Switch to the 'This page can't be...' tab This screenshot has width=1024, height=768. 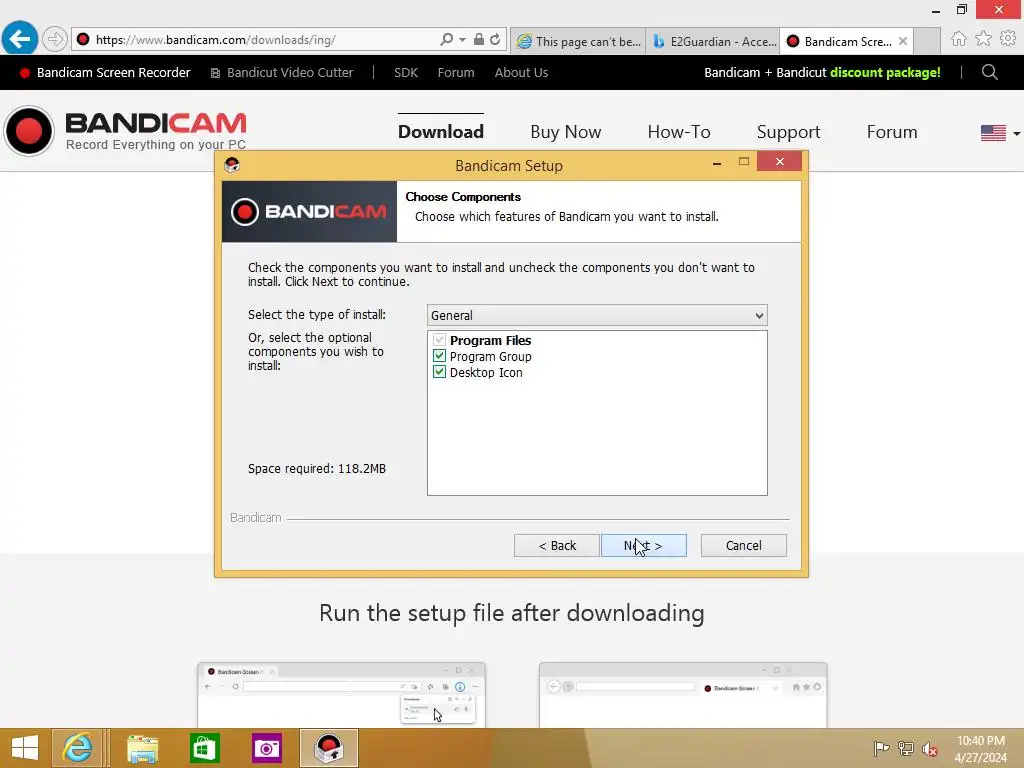click(579, 41)
